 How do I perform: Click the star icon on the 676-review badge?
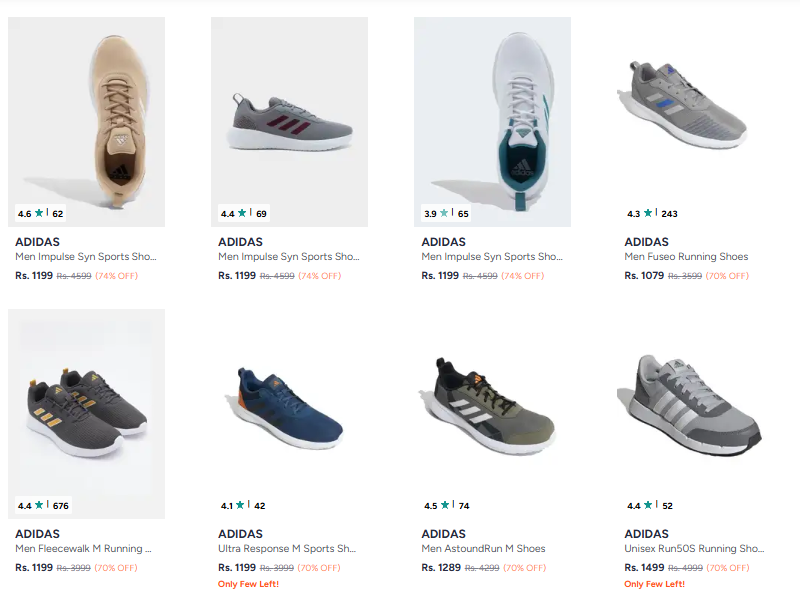(39, 505)
